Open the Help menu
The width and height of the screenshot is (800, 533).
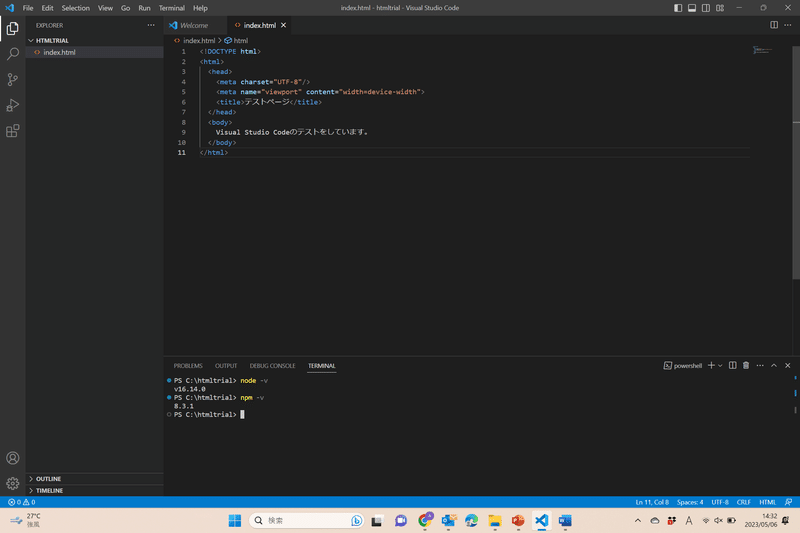coord(200,8)
